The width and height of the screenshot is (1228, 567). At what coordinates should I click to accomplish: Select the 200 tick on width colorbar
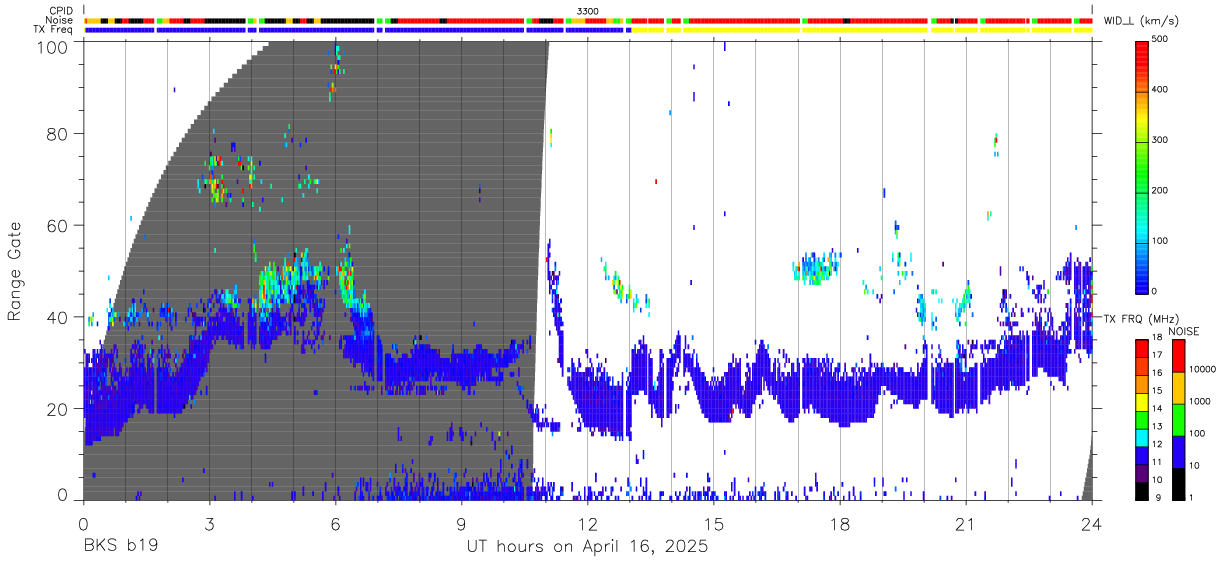click(1162, 190)
